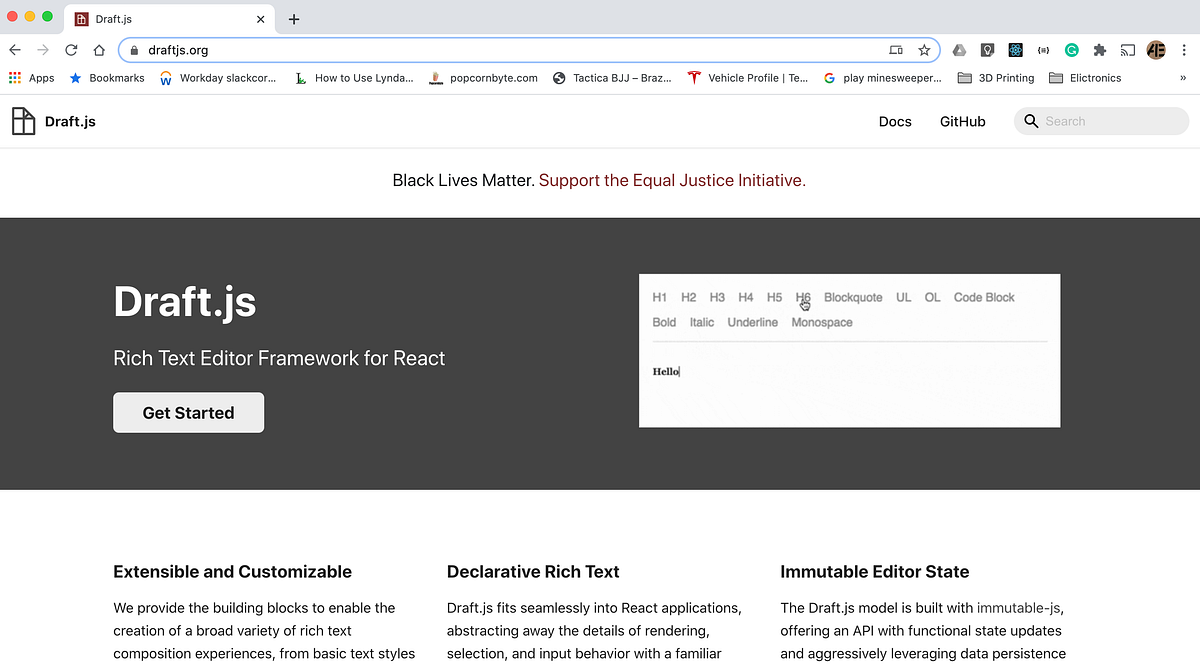The image size is (1200, 668).
Task: Reload the page with the refresh icon
Action: (70, 50)
